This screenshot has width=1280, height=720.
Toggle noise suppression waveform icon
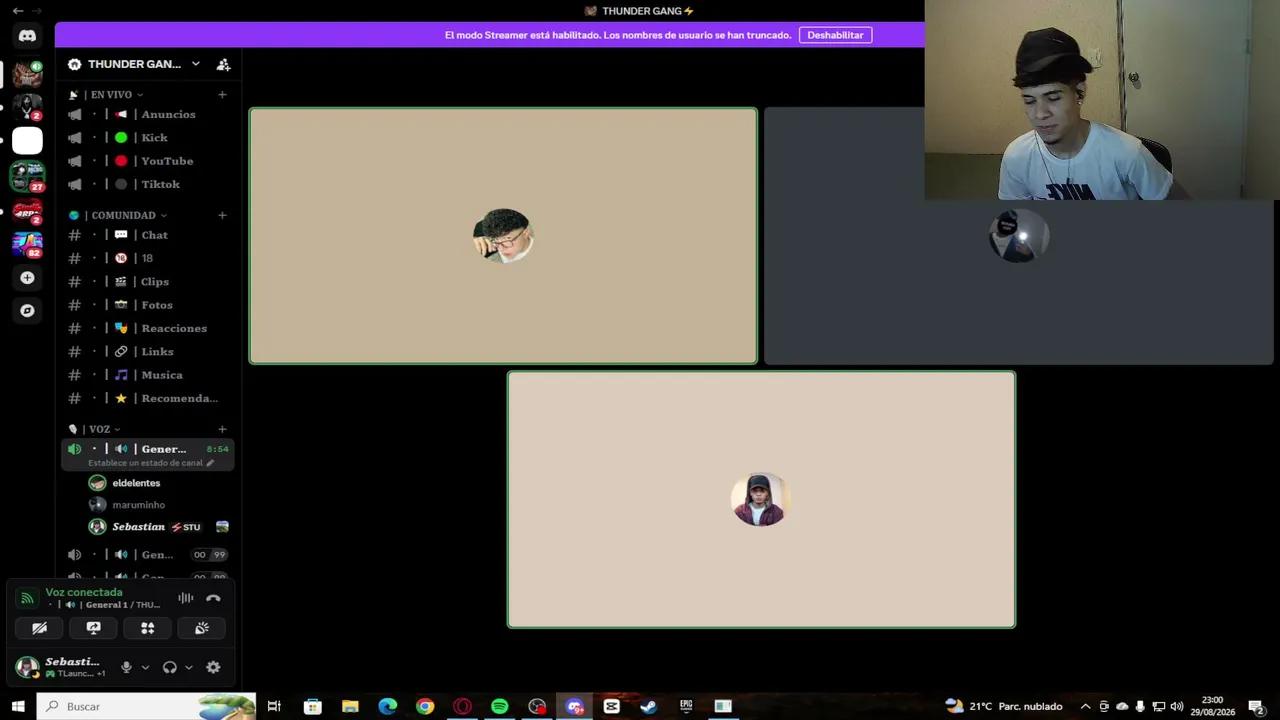186,598
